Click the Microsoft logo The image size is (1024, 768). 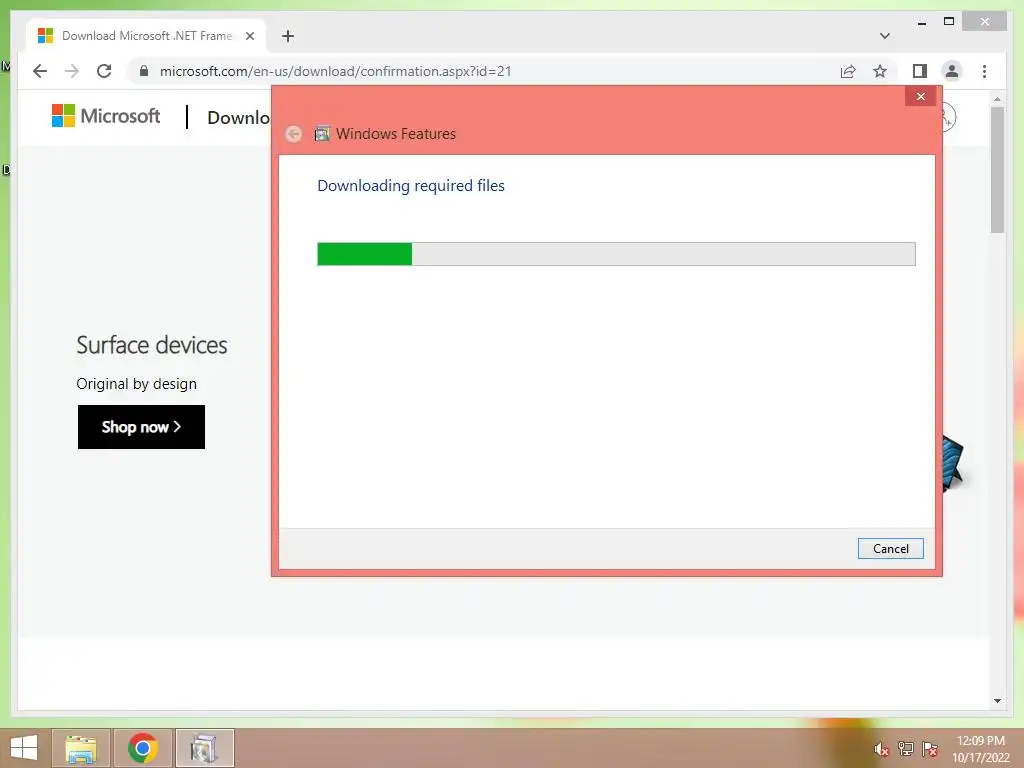(105, 116)
